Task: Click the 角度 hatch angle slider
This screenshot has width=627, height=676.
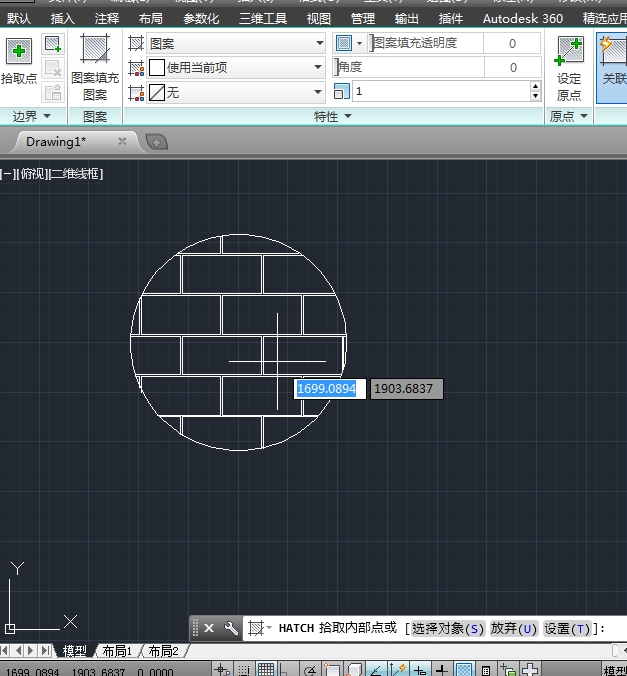Action: point(410,67)
